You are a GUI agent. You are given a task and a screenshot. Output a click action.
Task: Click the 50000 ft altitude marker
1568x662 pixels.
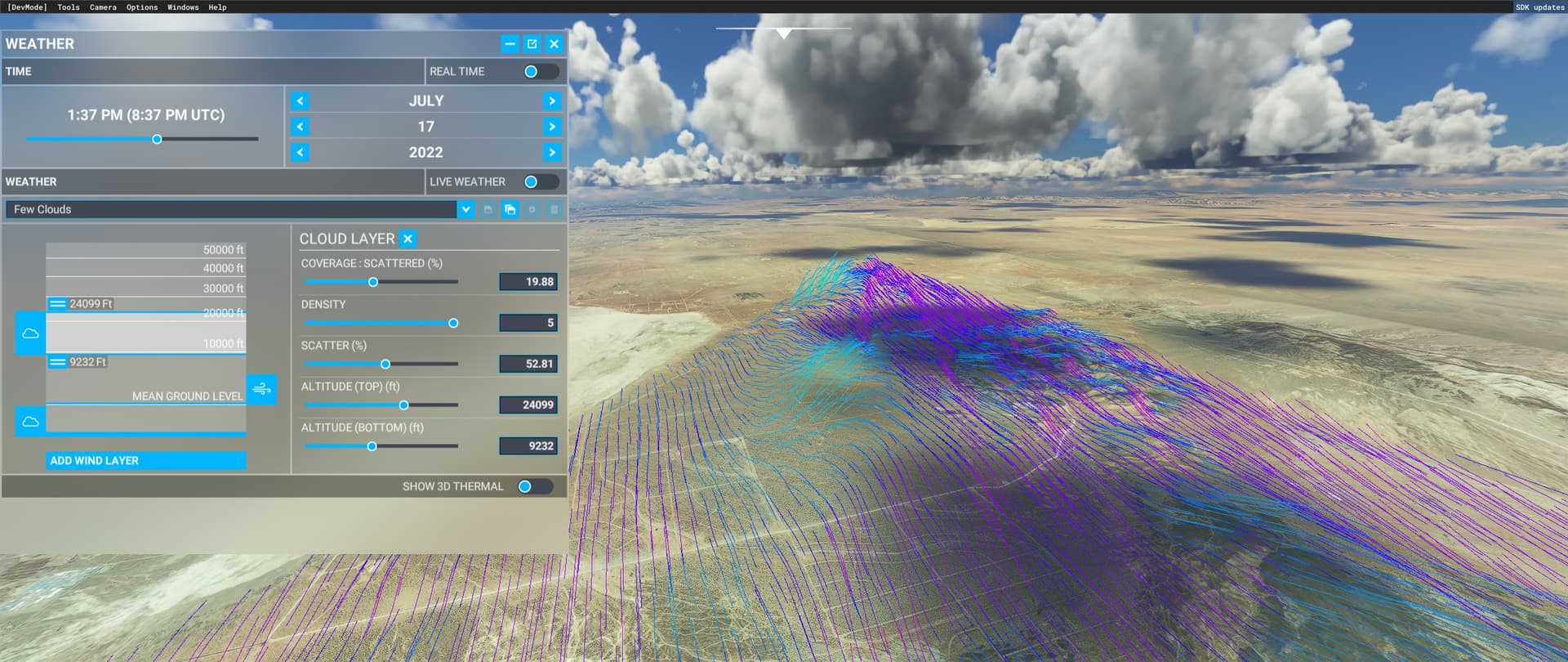[223, 250]
